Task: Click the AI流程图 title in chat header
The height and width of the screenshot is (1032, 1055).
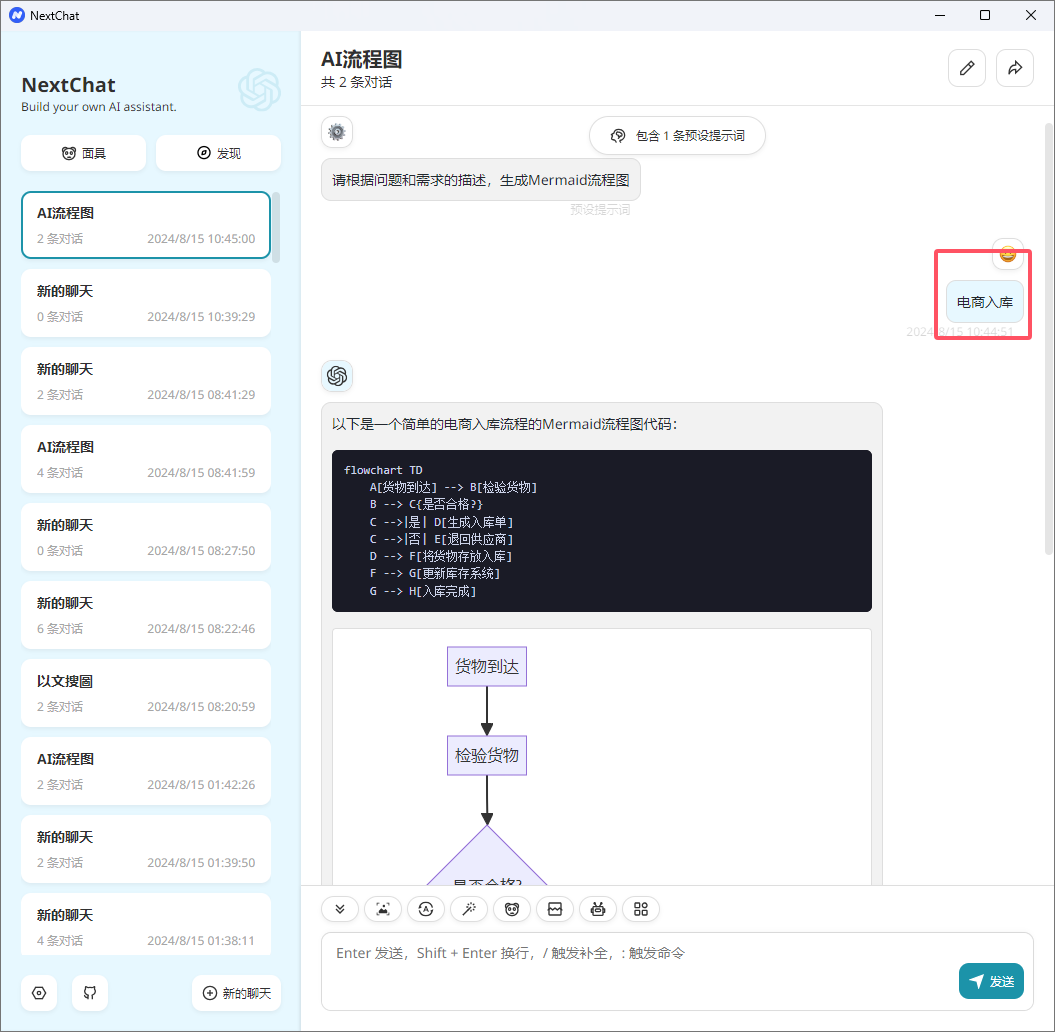Action: click(361, 60)
